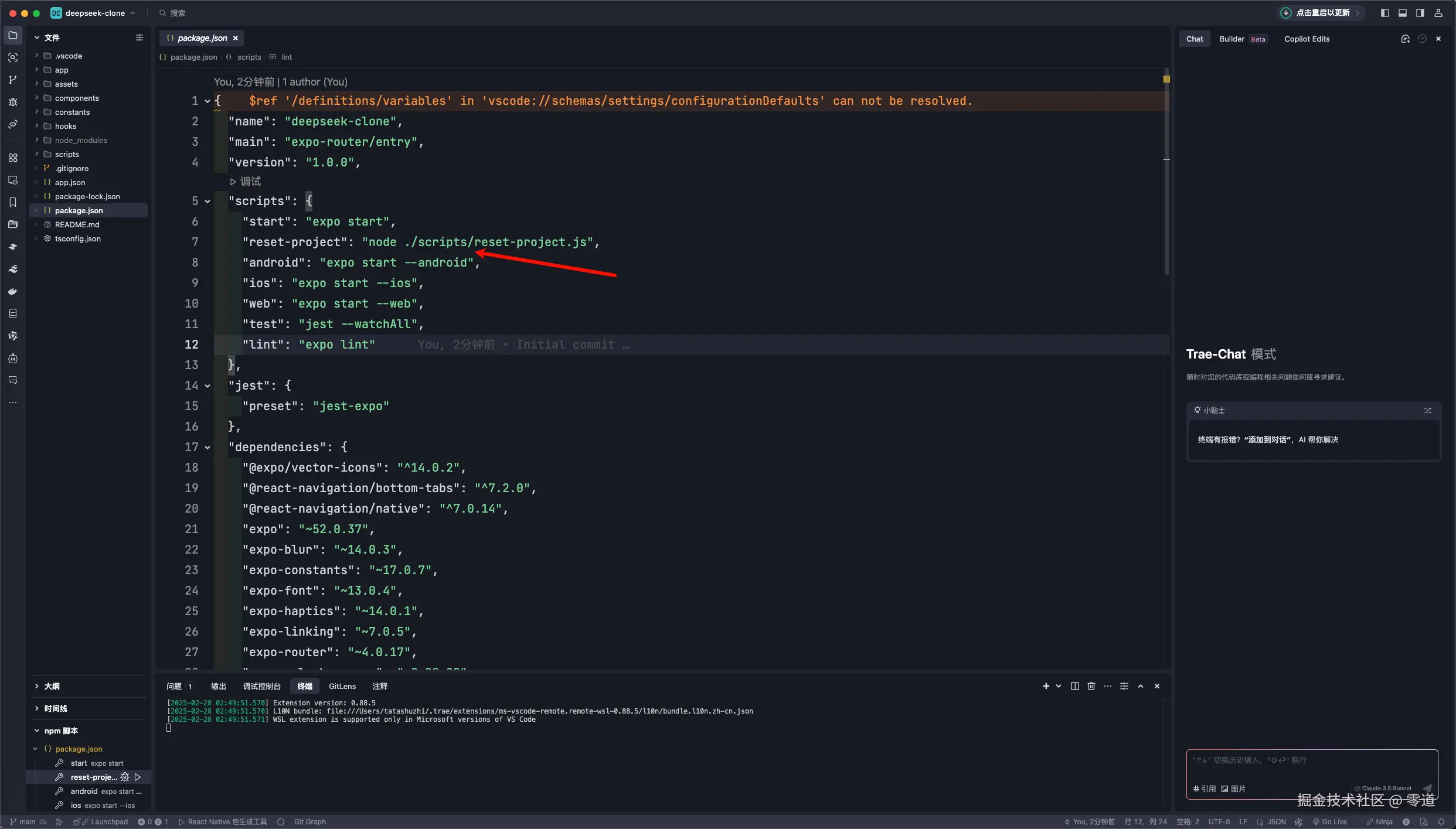Open the GitLens panel tab

pyautogui.click(x=342, y=686)
